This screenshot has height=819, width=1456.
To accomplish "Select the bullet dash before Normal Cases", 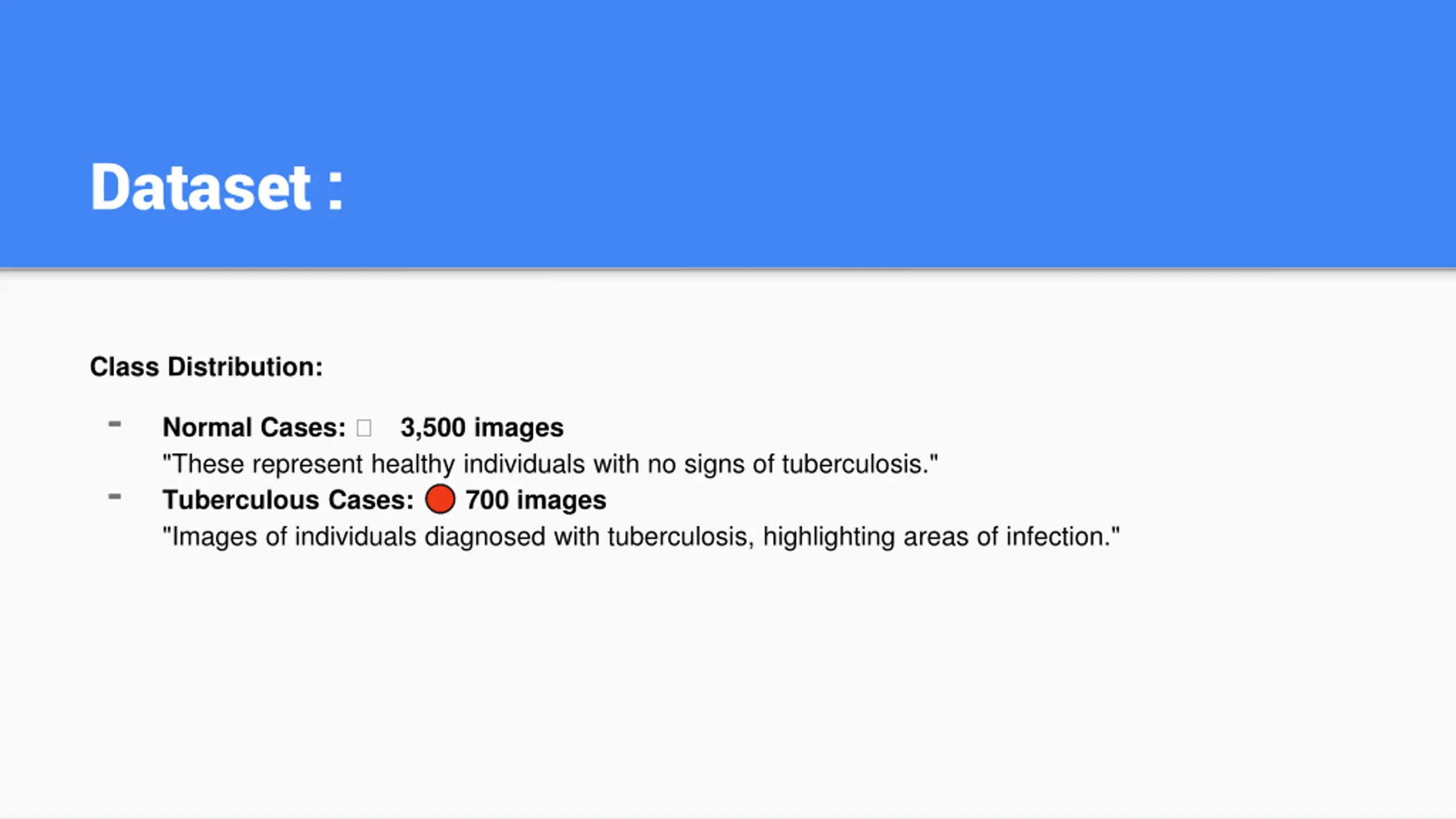I will coord(115,424).
